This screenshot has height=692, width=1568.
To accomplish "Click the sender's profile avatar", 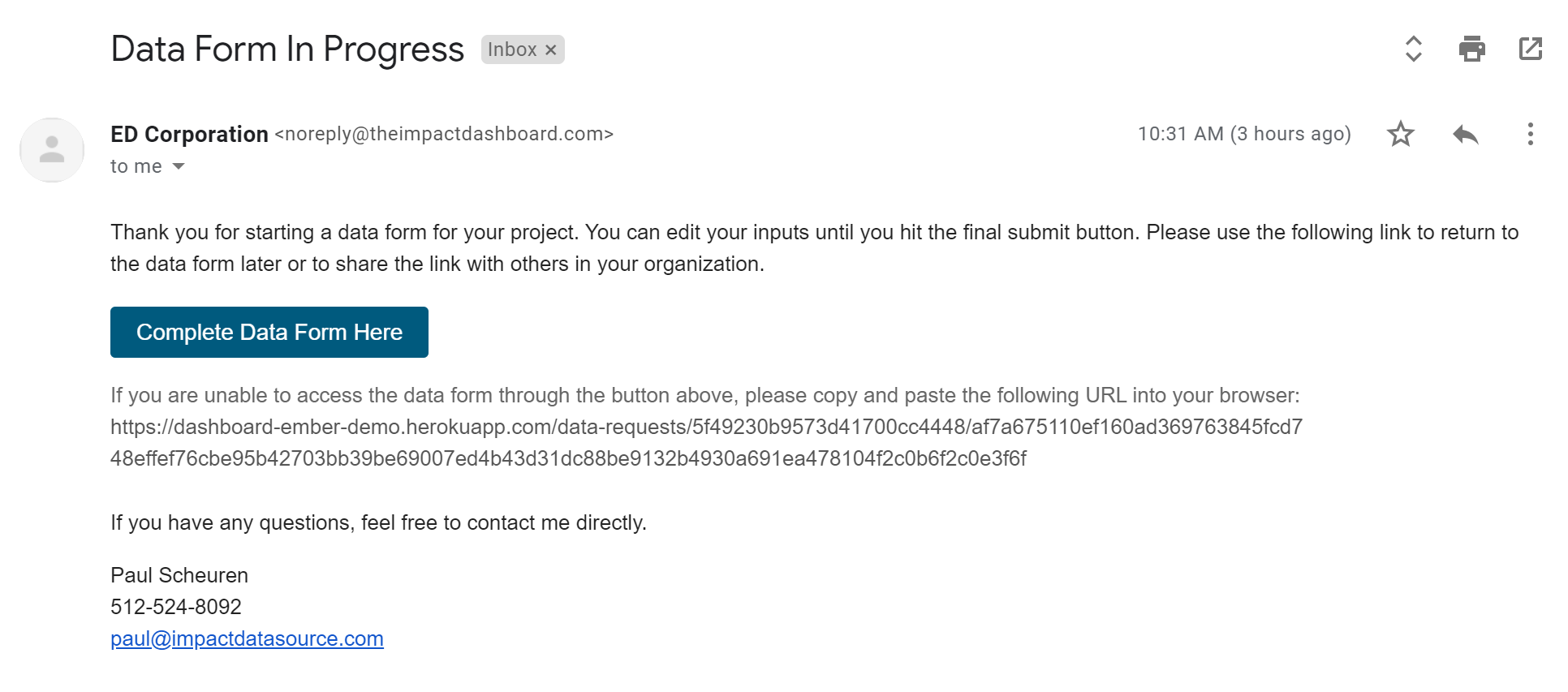I will [52, 150].
